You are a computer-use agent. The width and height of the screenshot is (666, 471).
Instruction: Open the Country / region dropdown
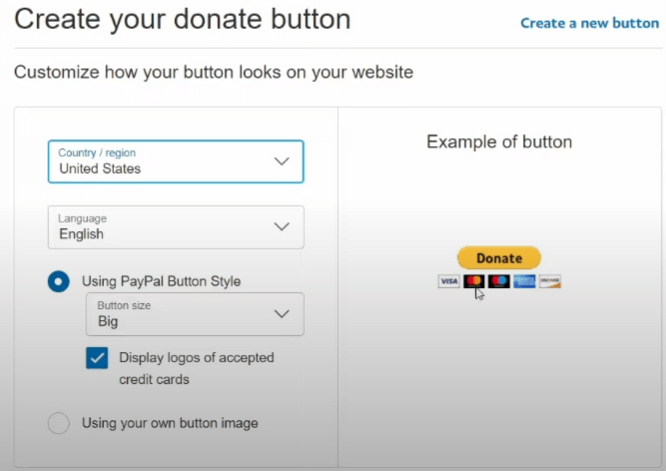pyautogui.click(x=175, y=161)
